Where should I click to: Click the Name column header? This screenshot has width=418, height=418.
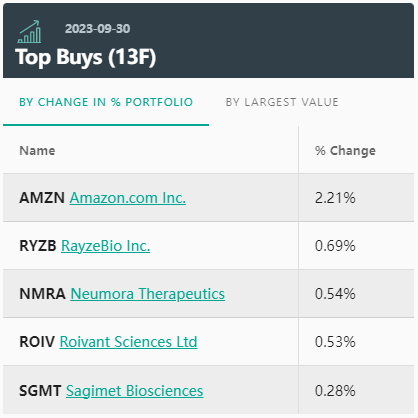(37, 151)
